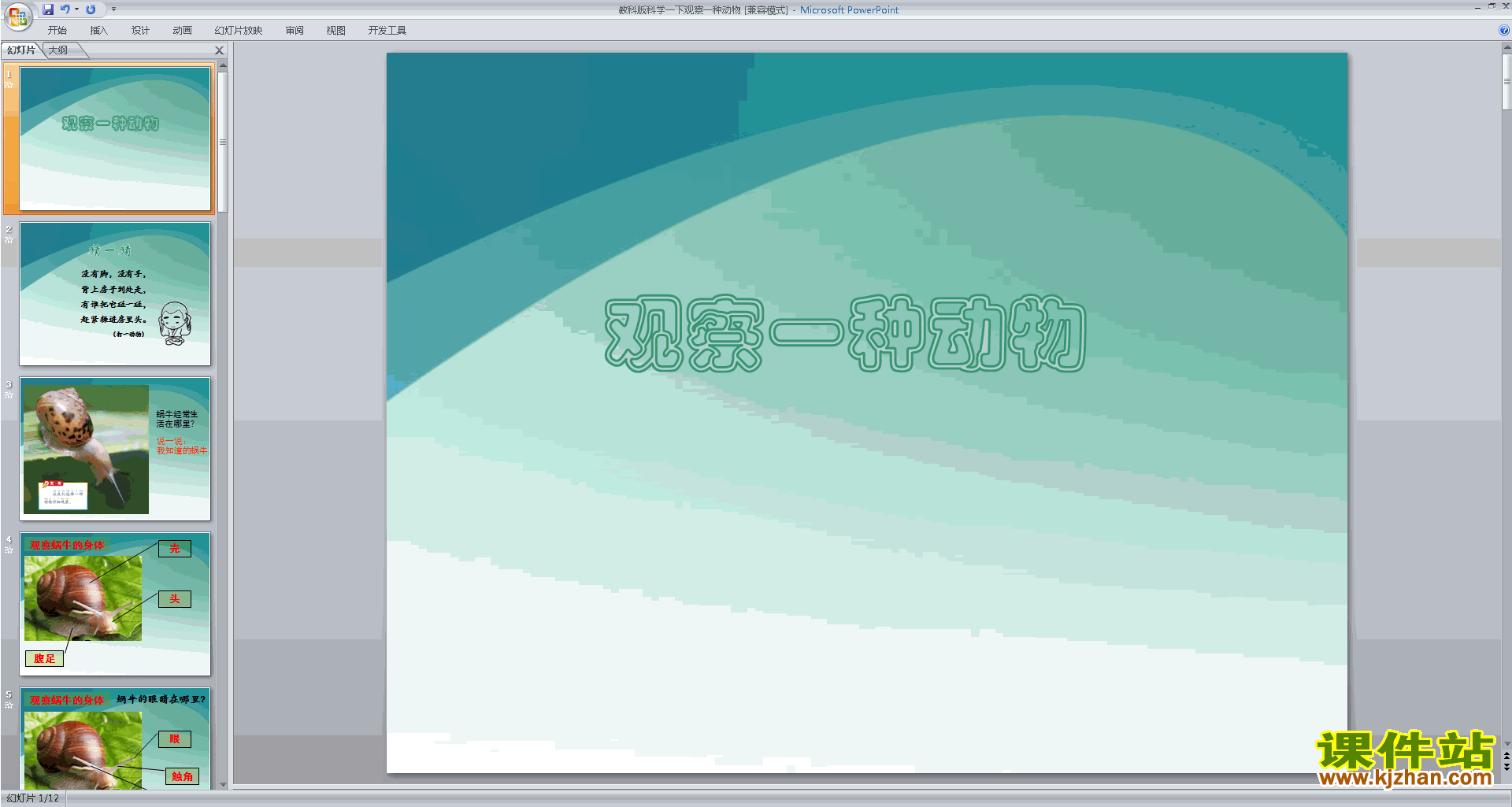Image resolution: width=1512 pixels, height=807 pixels.
Task: Restore down the PowerPoint window
Action: pyautogui.click(x=1492, y=6)
